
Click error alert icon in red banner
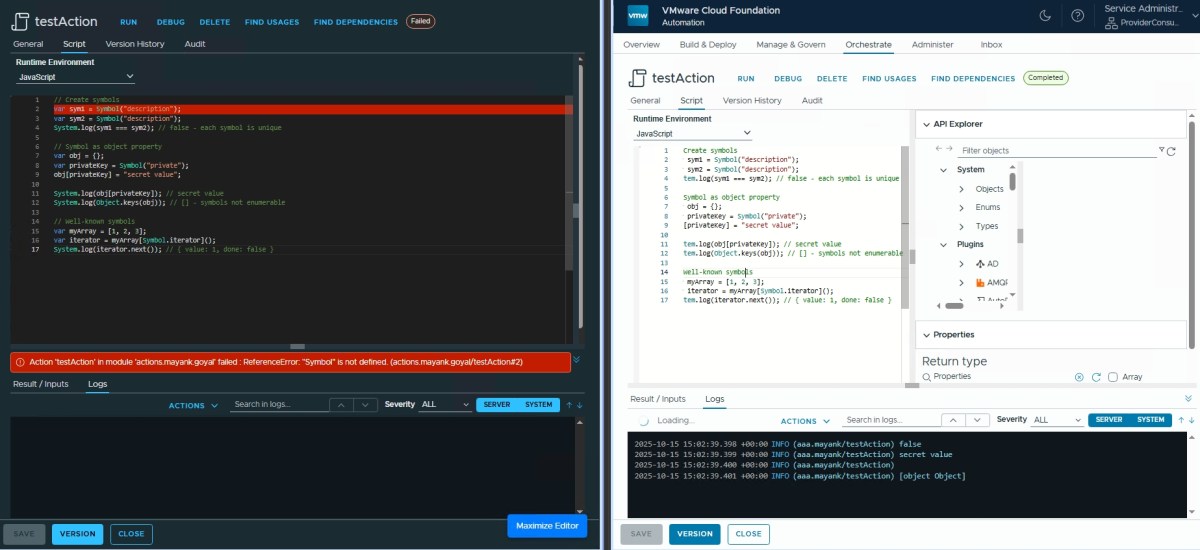20,362
